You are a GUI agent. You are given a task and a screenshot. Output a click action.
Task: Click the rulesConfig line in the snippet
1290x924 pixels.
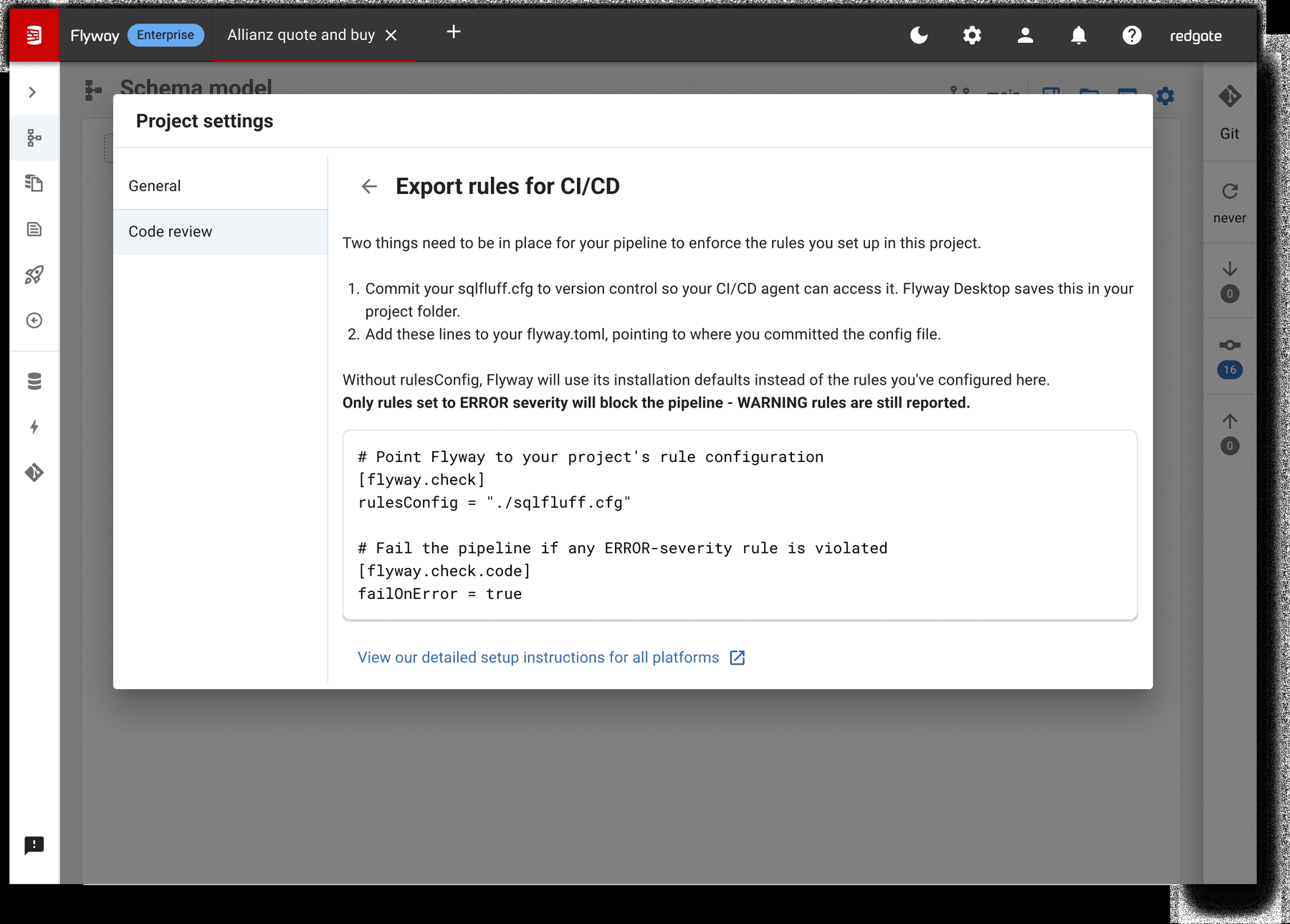494,503
